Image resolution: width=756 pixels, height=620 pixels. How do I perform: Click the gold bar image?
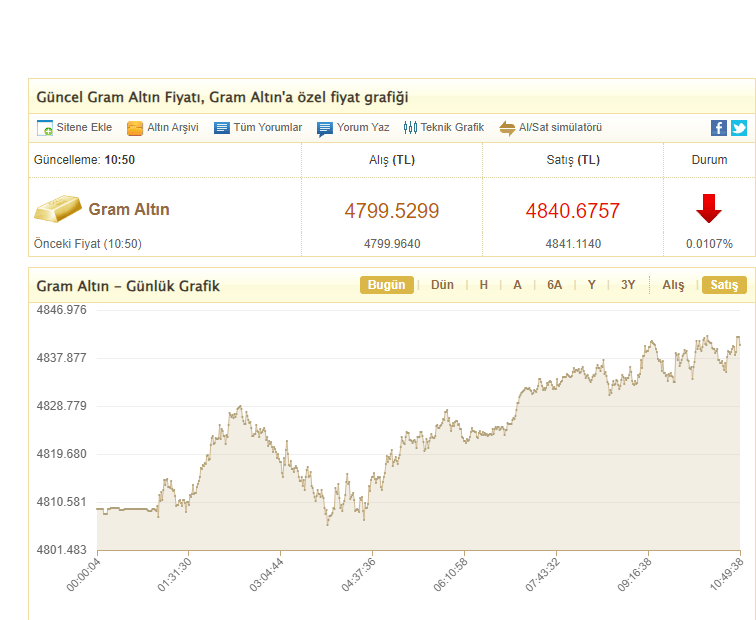click(58, 209)
